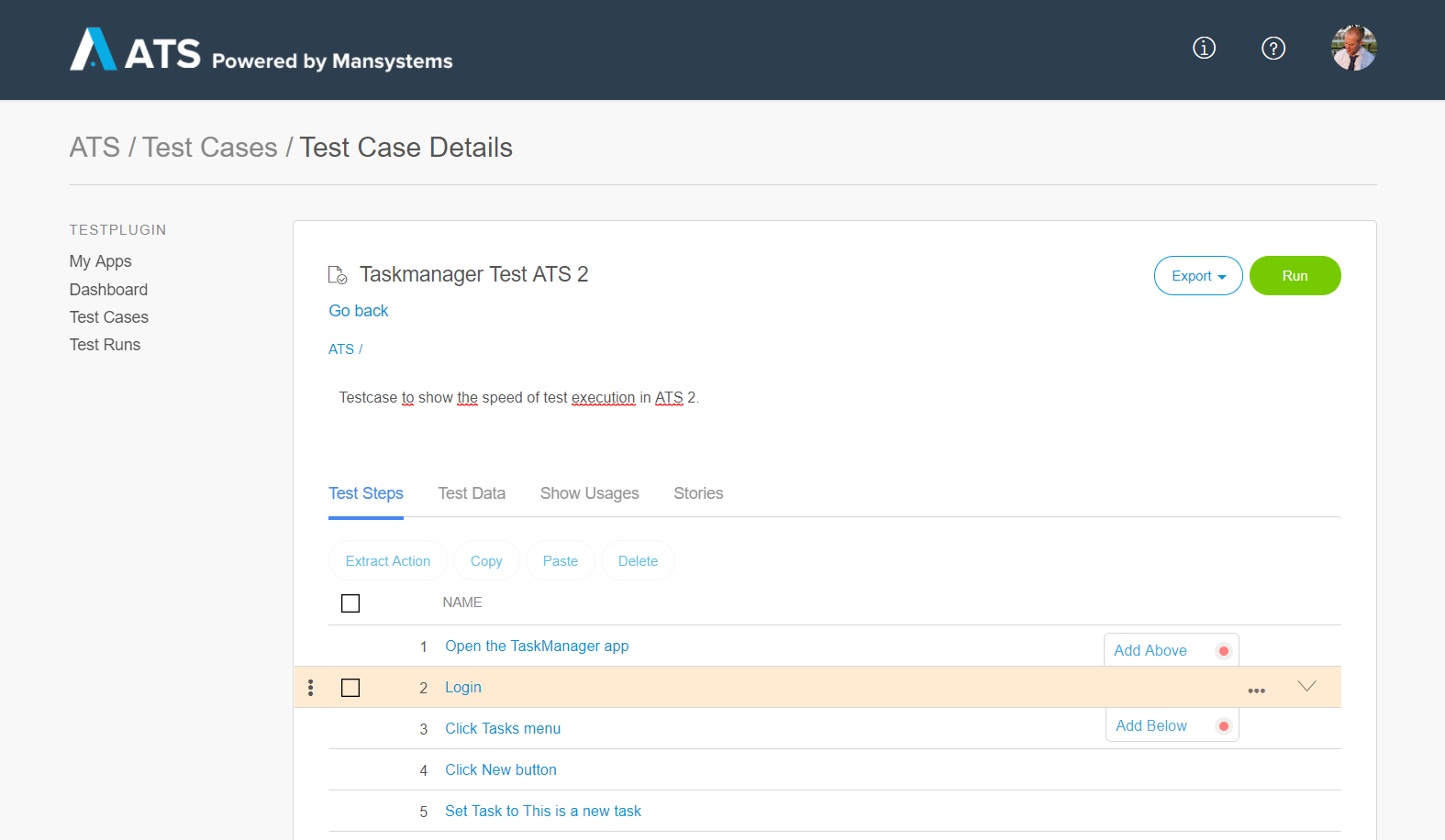Image resolution: width=1445 pixels, height=840 pixels.
Task: Click the red record dot on Add Above
Action: coord(1224,651)
